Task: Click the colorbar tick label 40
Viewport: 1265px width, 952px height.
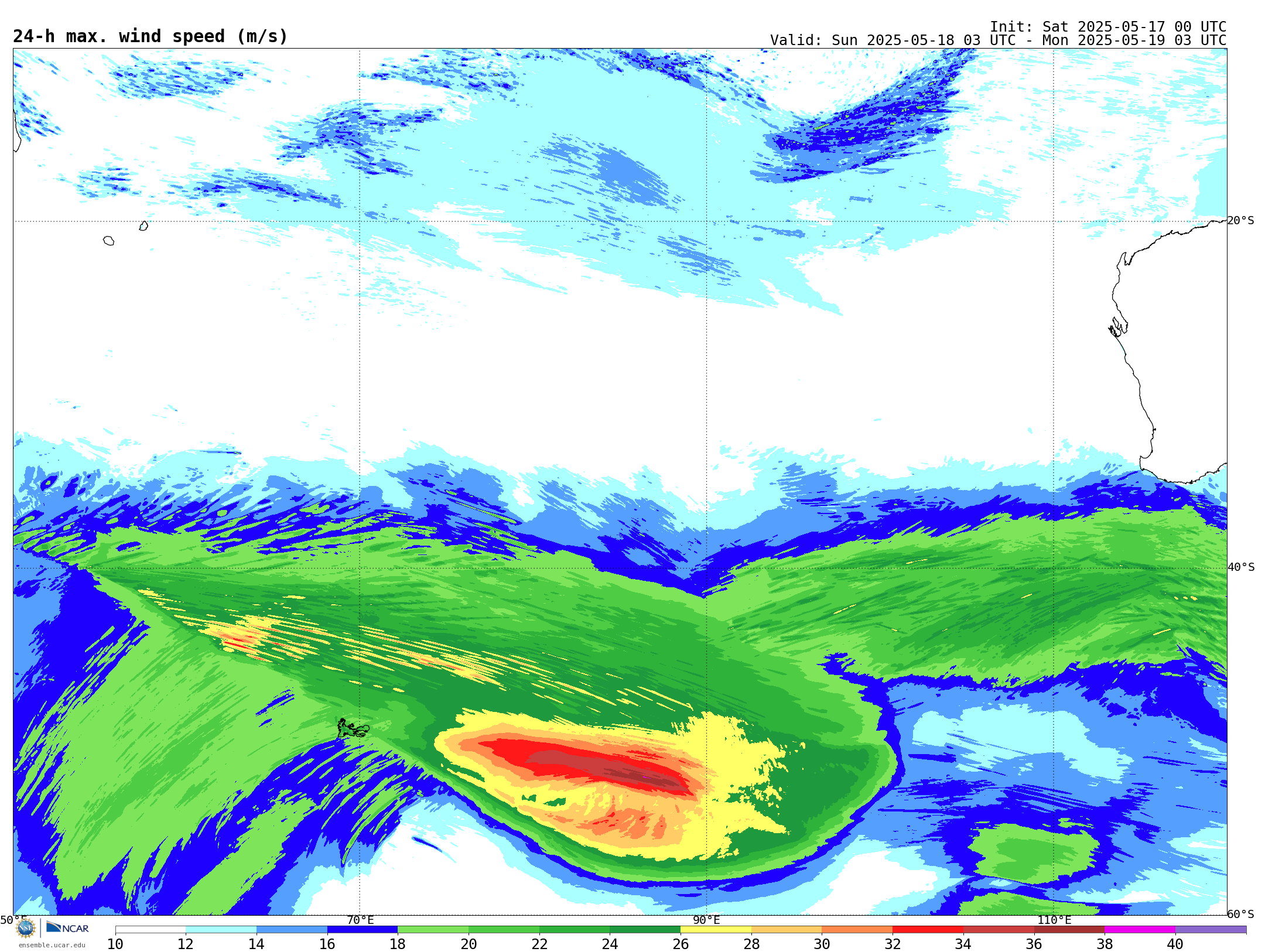Action: pos(1175,944)
